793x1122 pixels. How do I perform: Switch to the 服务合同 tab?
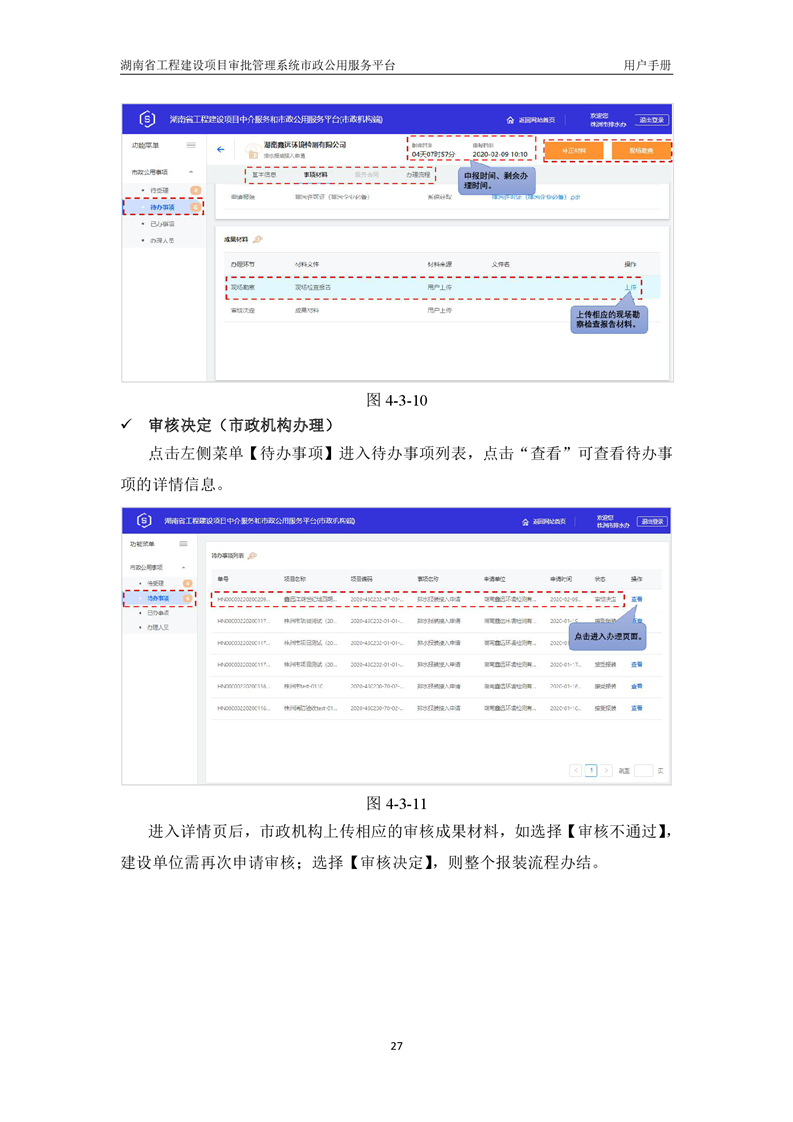pos(367,175)
